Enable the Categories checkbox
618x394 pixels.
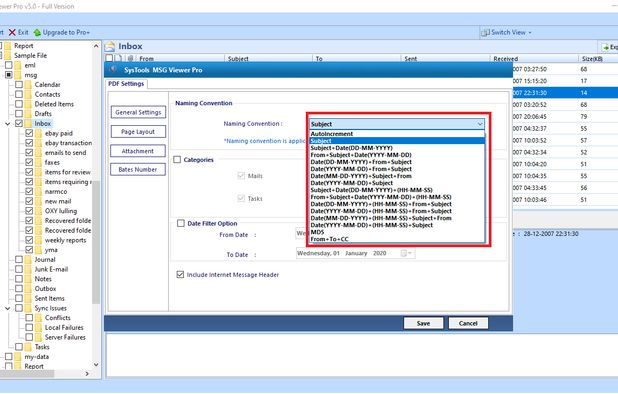click(177, 160)
